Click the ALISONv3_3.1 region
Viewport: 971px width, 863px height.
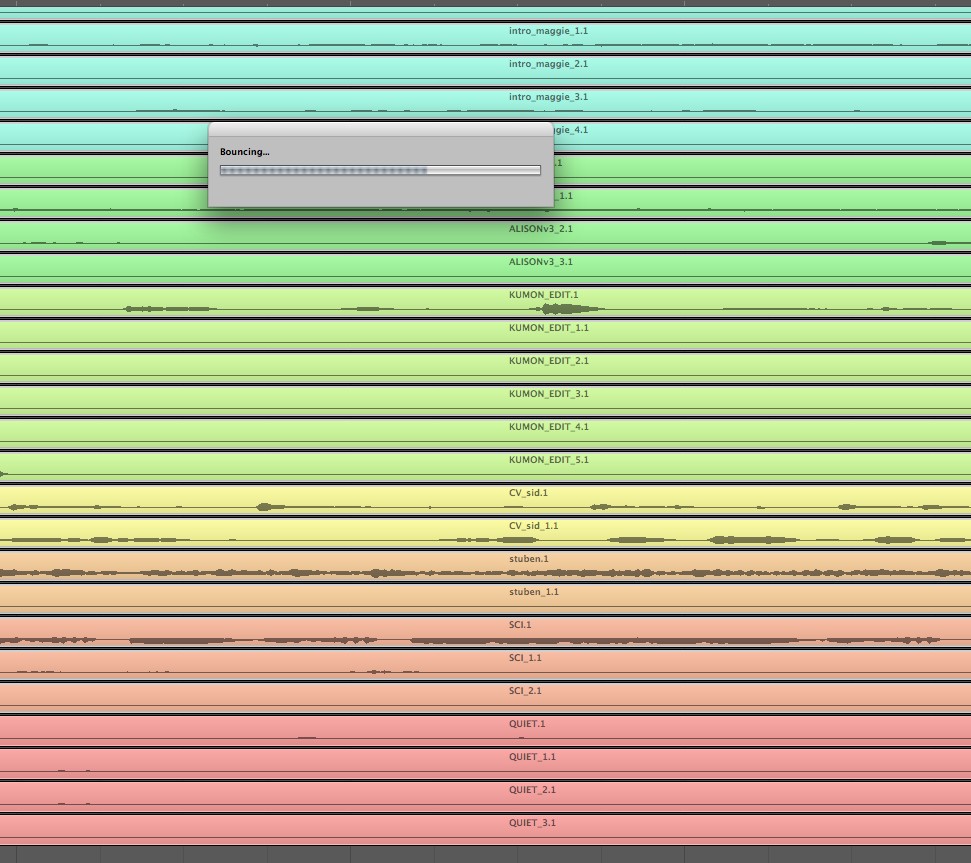point(540,268)
